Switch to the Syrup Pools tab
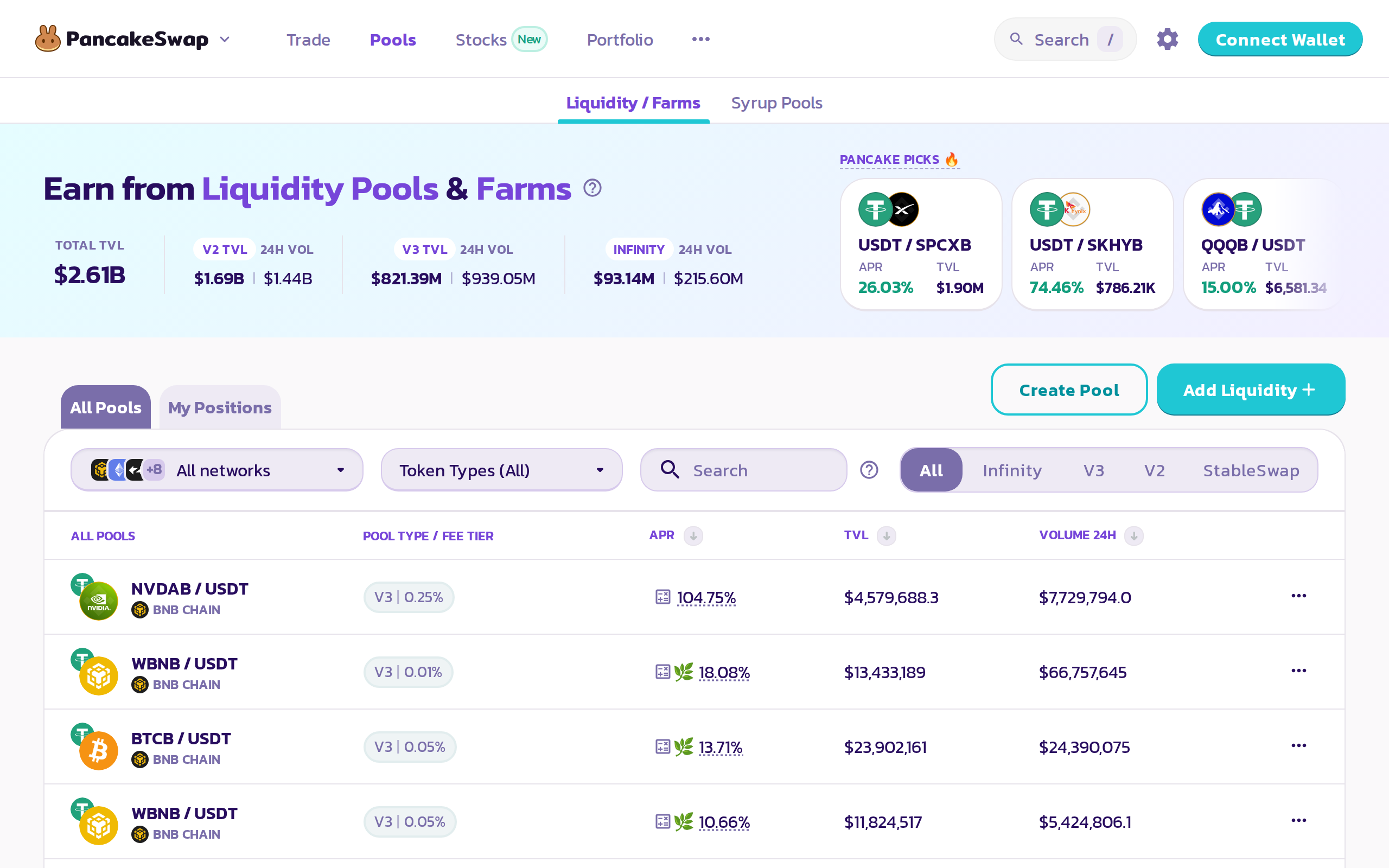 tap(776, 103)
